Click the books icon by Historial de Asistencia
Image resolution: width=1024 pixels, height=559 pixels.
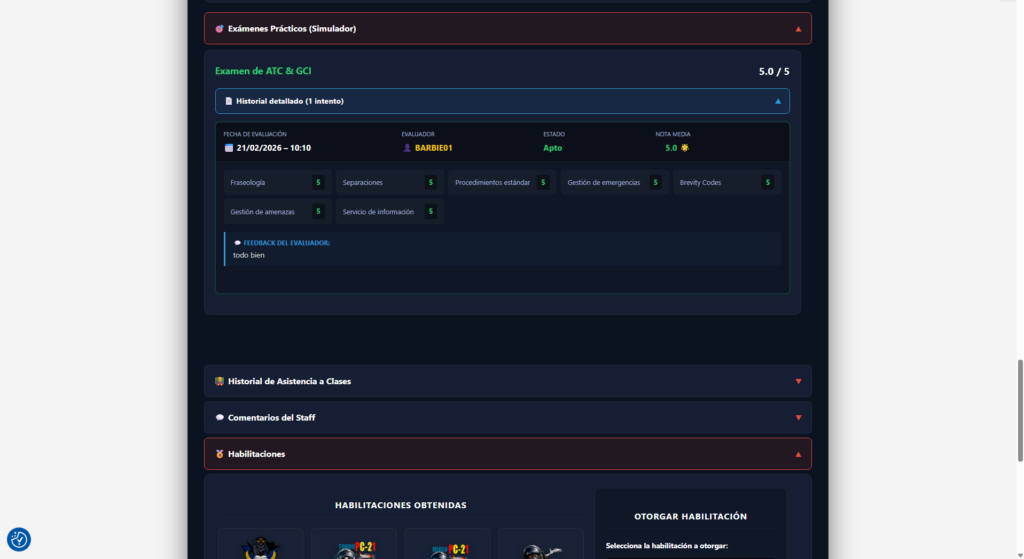pos(219,381)
